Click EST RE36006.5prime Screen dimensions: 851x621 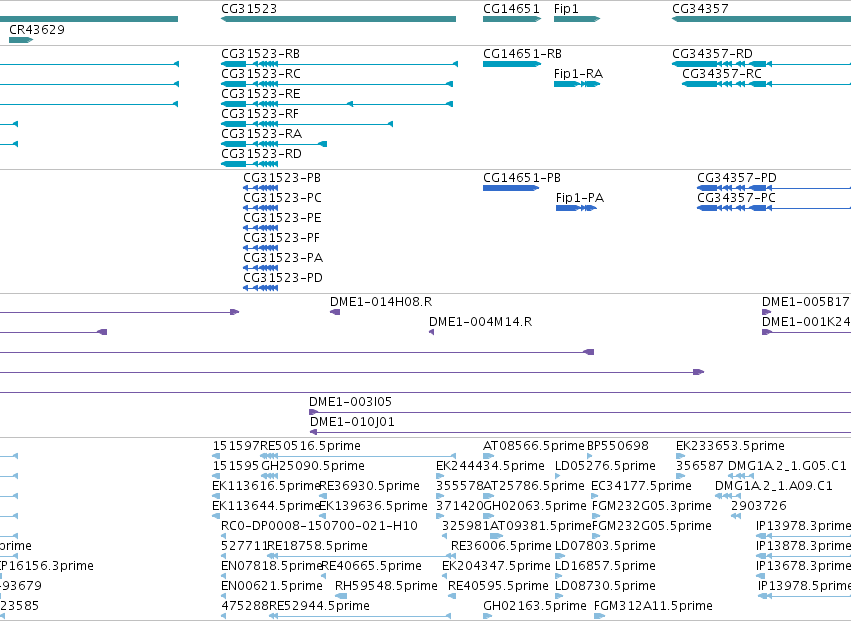click(501, 546)
